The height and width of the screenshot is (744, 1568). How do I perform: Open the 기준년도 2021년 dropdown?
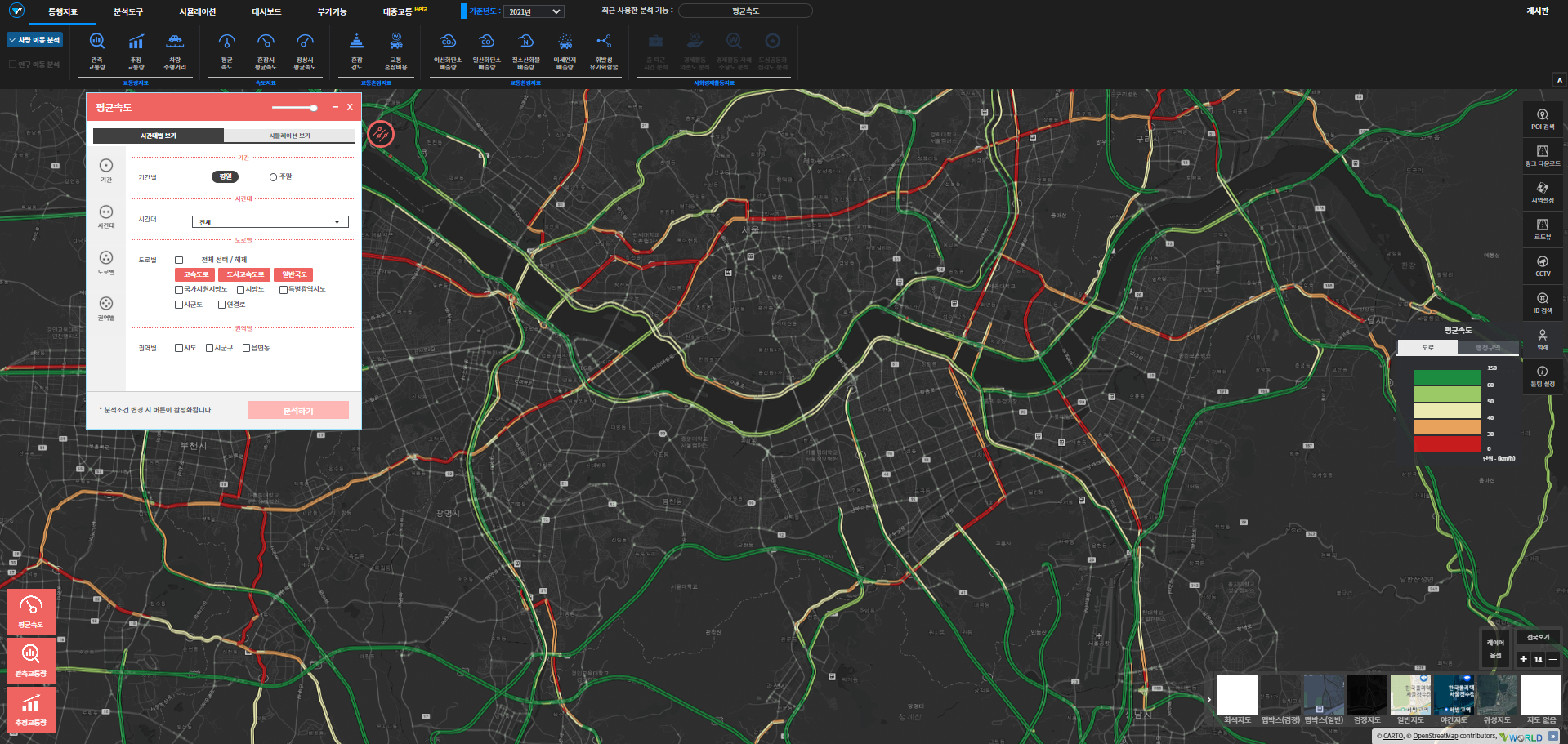coord(534,11)
